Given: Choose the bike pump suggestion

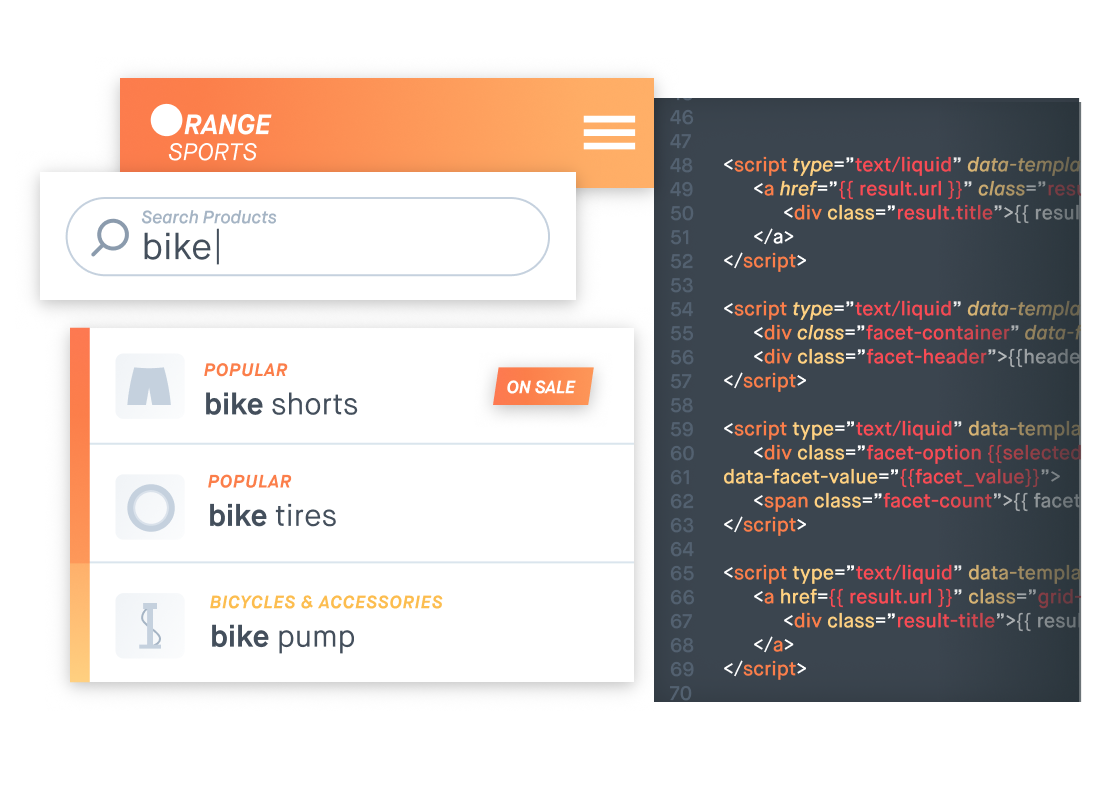Looking at the screenshot, I should [x=361, y=623].
